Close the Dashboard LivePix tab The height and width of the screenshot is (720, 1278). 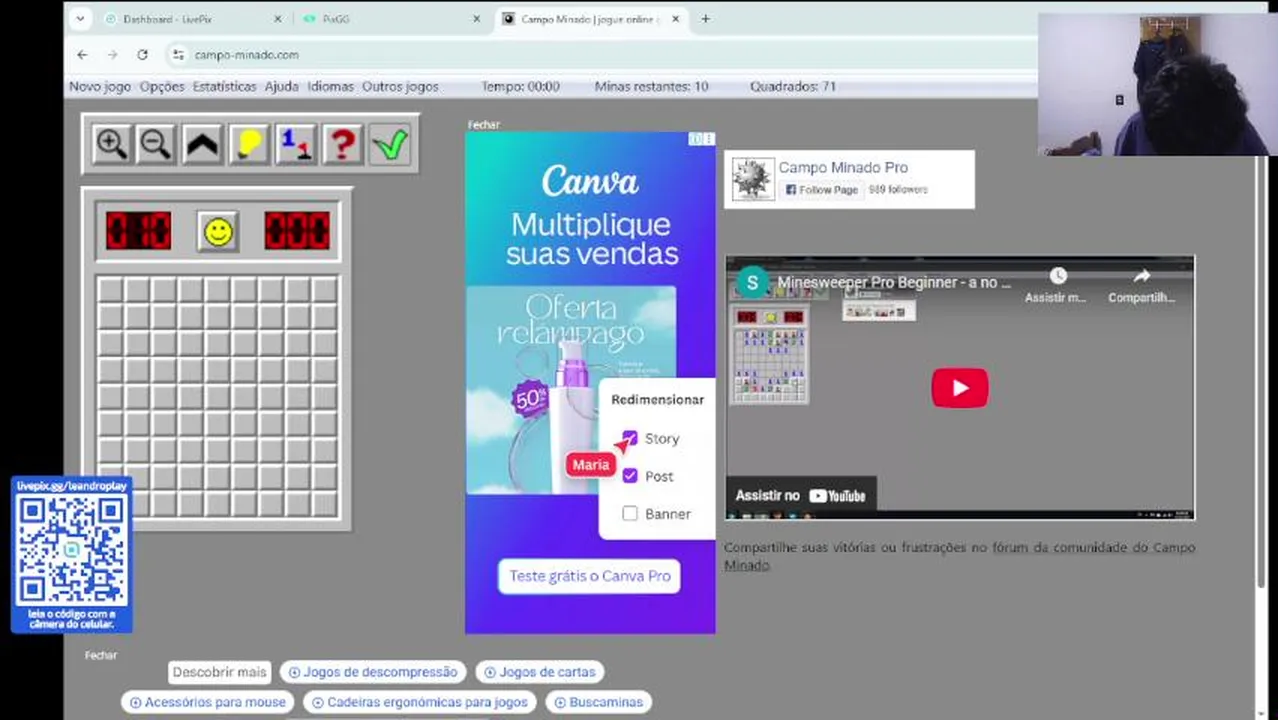(x=277, y=19)
